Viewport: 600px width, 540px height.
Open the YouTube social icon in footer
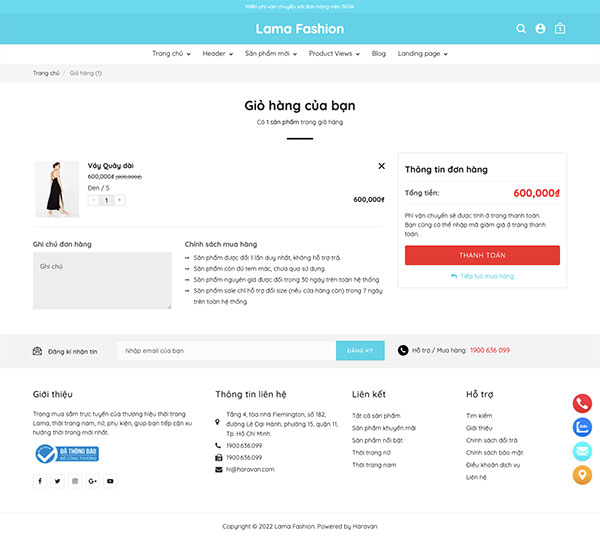(x=110, y=481)
